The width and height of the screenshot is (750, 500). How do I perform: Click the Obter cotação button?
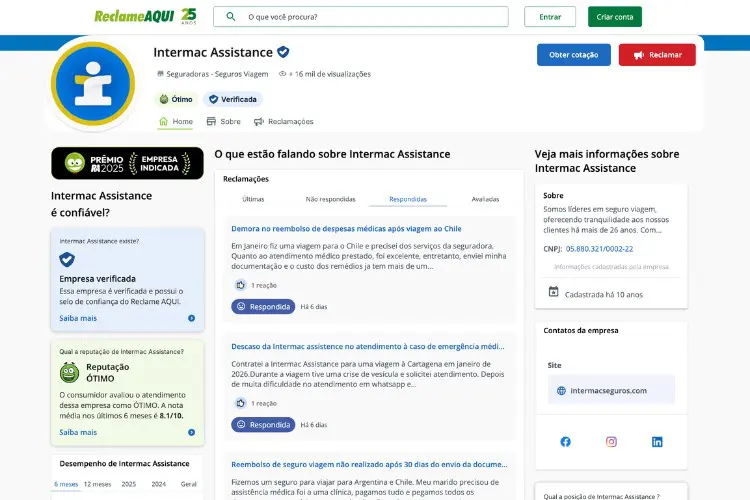point(574,55)
